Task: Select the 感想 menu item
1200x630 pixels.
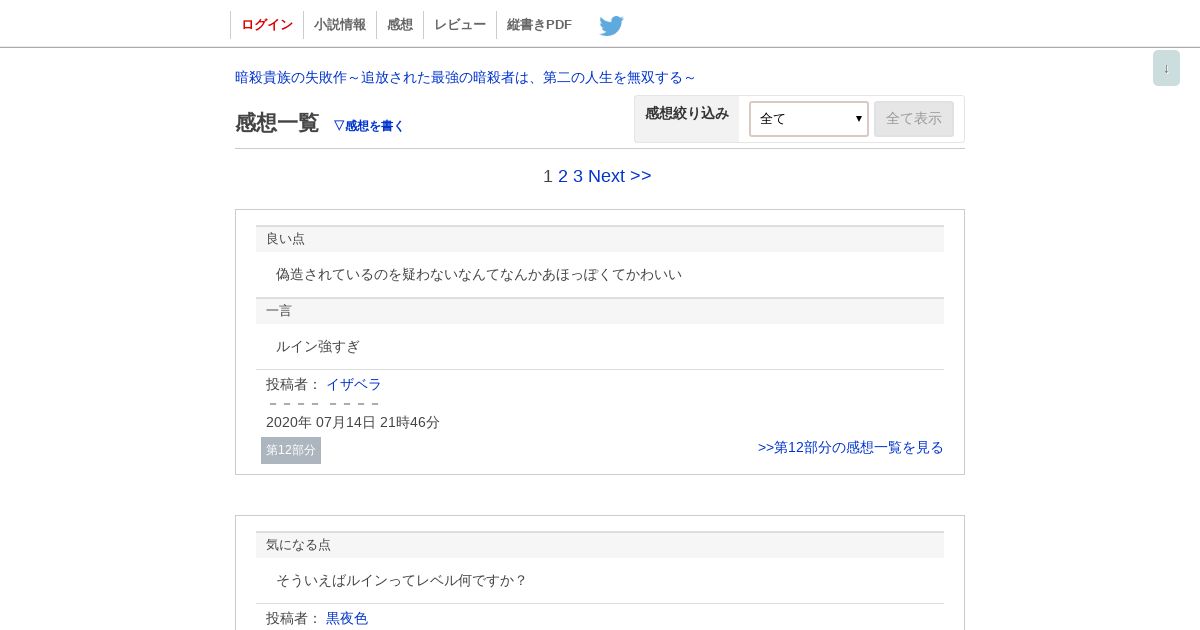Action: tap(400, 25)
